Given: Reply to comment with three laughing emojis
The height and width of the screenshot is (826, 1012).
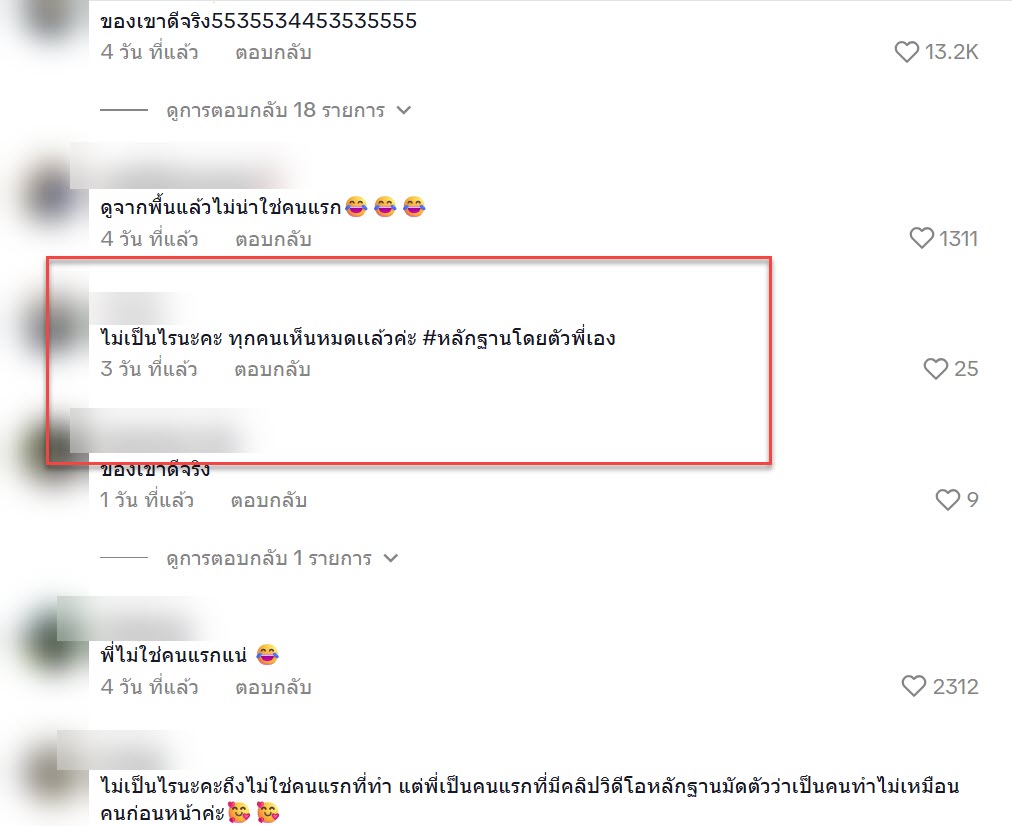Looking at the screenshot, I should click(273, 239).
